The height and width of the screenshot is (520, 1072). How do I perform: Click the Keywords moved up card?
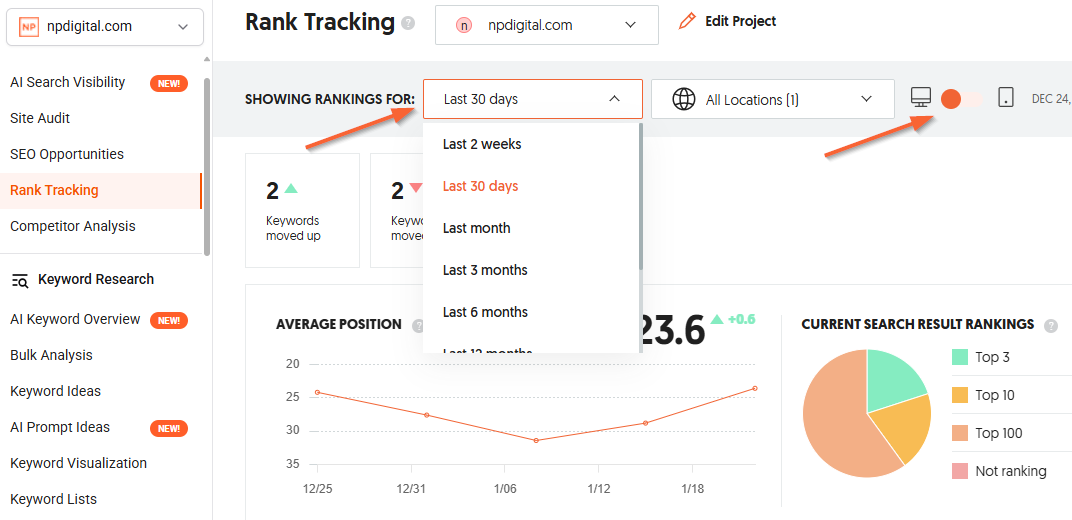click(302, 210)
